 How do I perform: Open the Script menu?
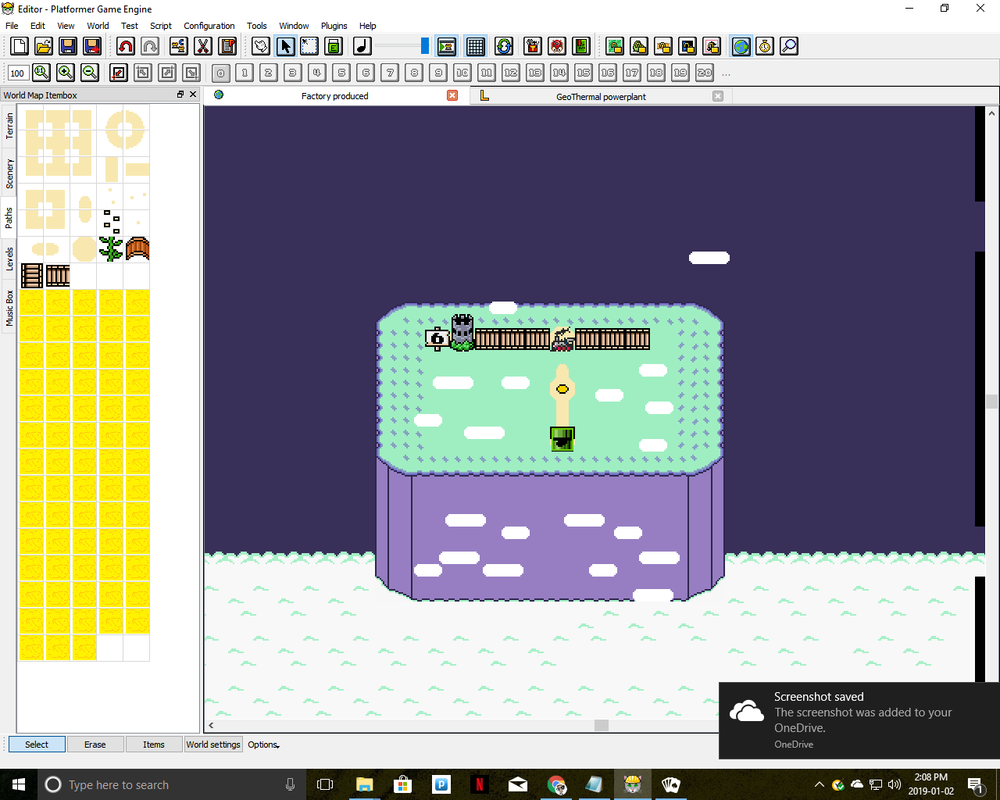coord(161,26)
